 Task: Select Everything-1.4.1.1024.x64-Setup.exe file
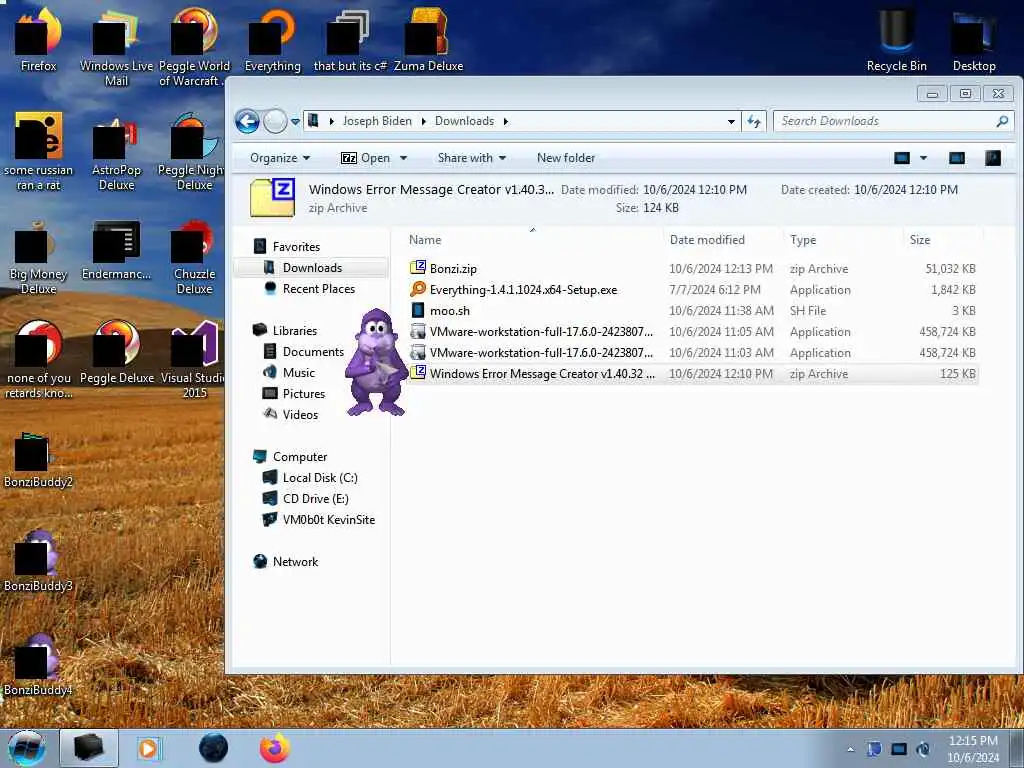click(693, 289)
